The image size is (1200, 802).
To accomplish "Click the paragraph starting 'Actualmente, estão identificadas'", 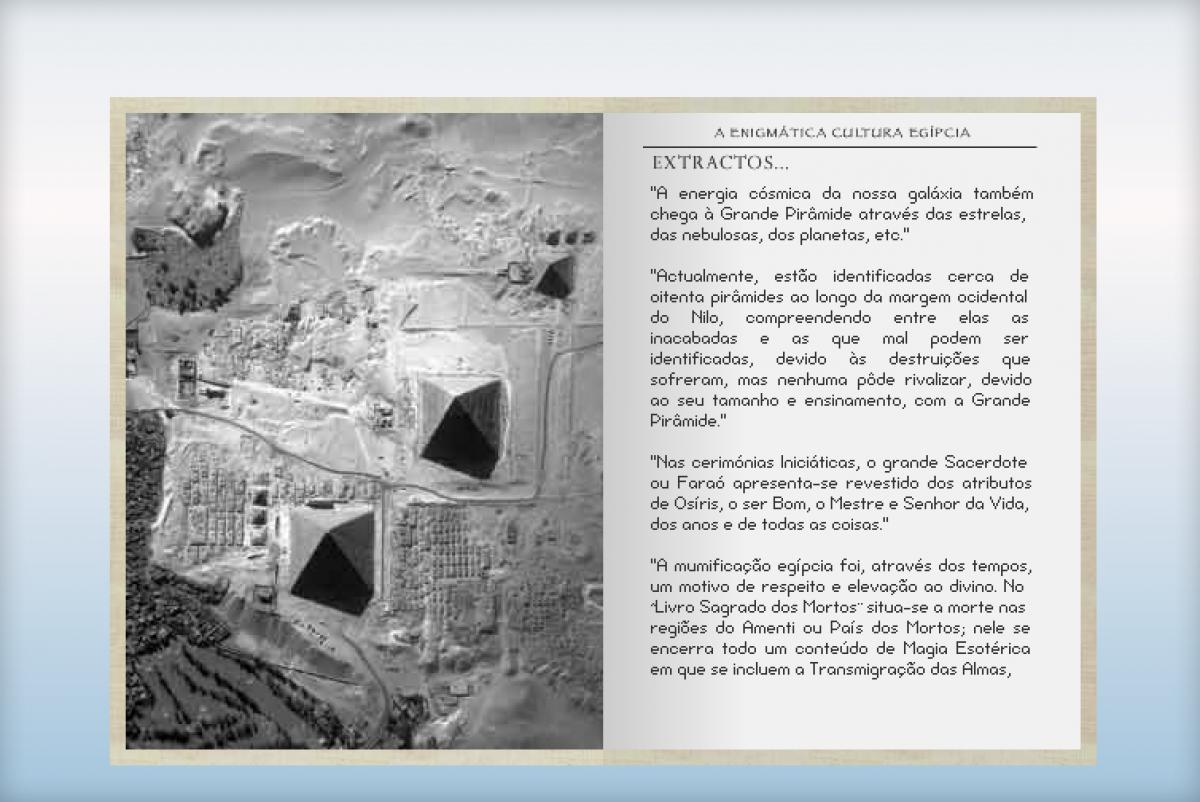I will [840, 348].
